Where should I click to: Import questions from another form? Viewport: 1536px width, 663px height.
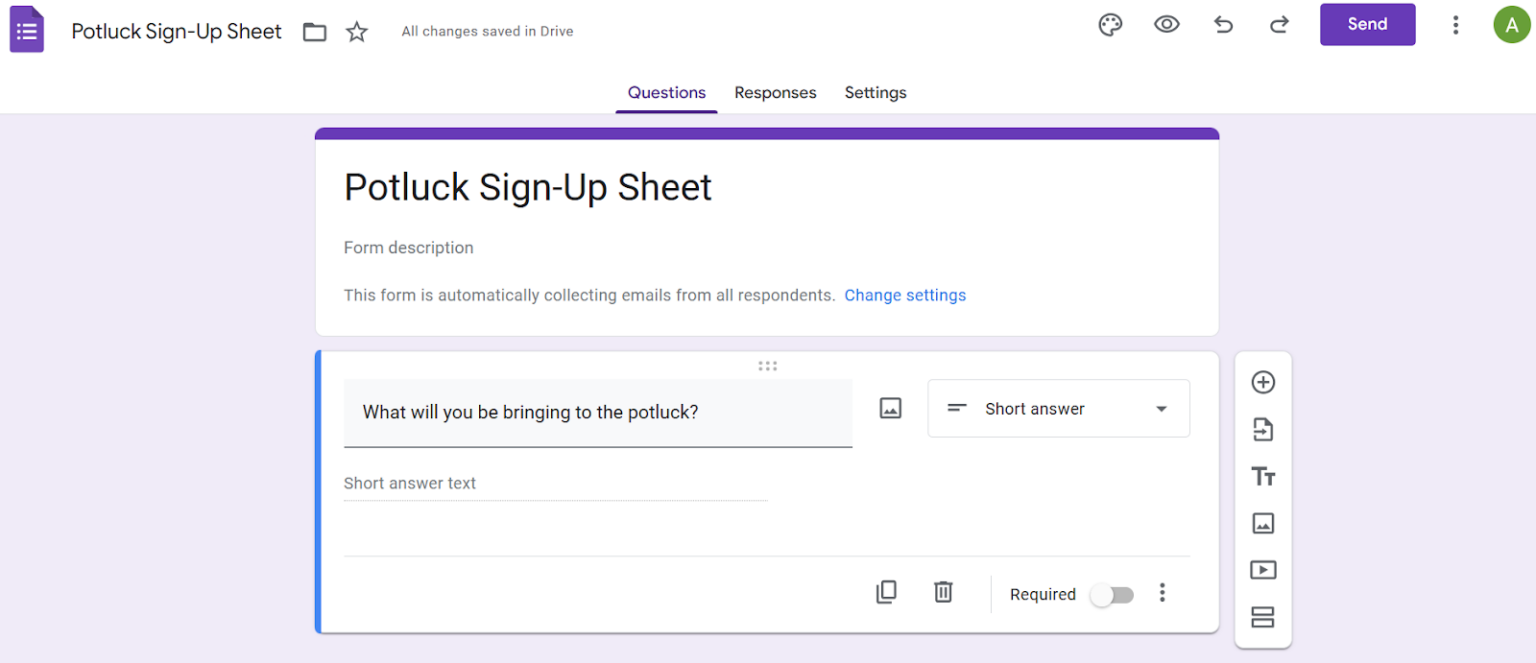point(1263,430)
